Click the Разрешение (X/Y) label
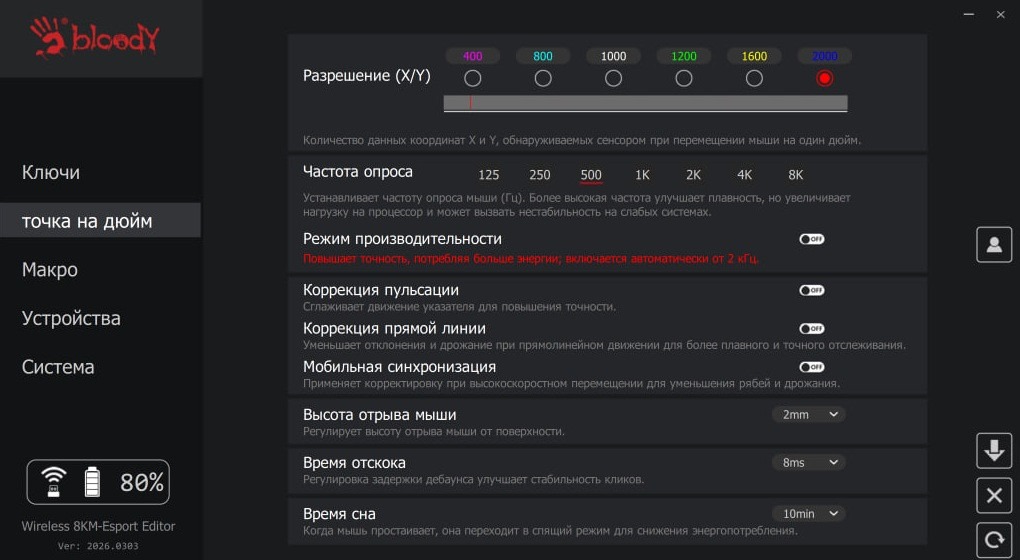 coord(367,75)
